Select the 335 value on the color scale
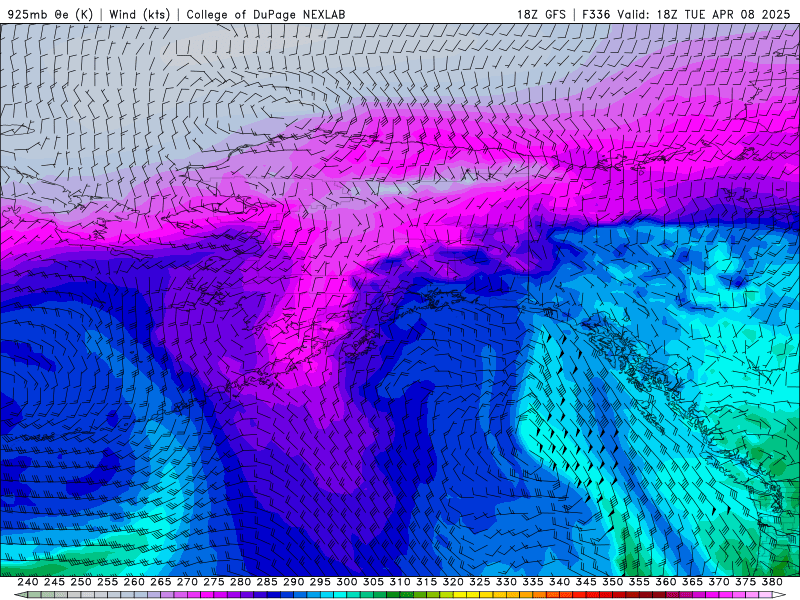The height and width of the screenshot is (600, 800). 533,582
